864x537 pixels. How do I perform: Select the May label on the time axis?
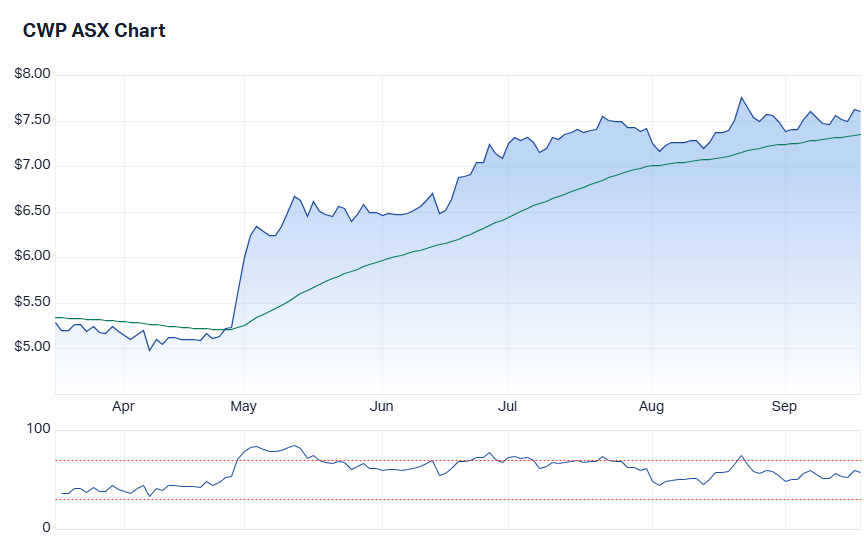243,407
